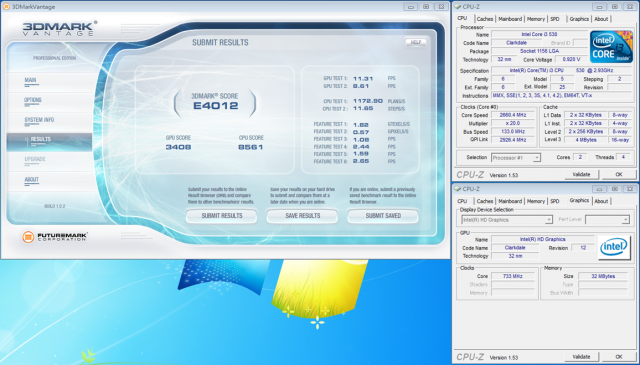This screenshot has height=365, width=640.
Task: Click the 3DMarkVantage title bar app icon
Action: coord(6,7)
